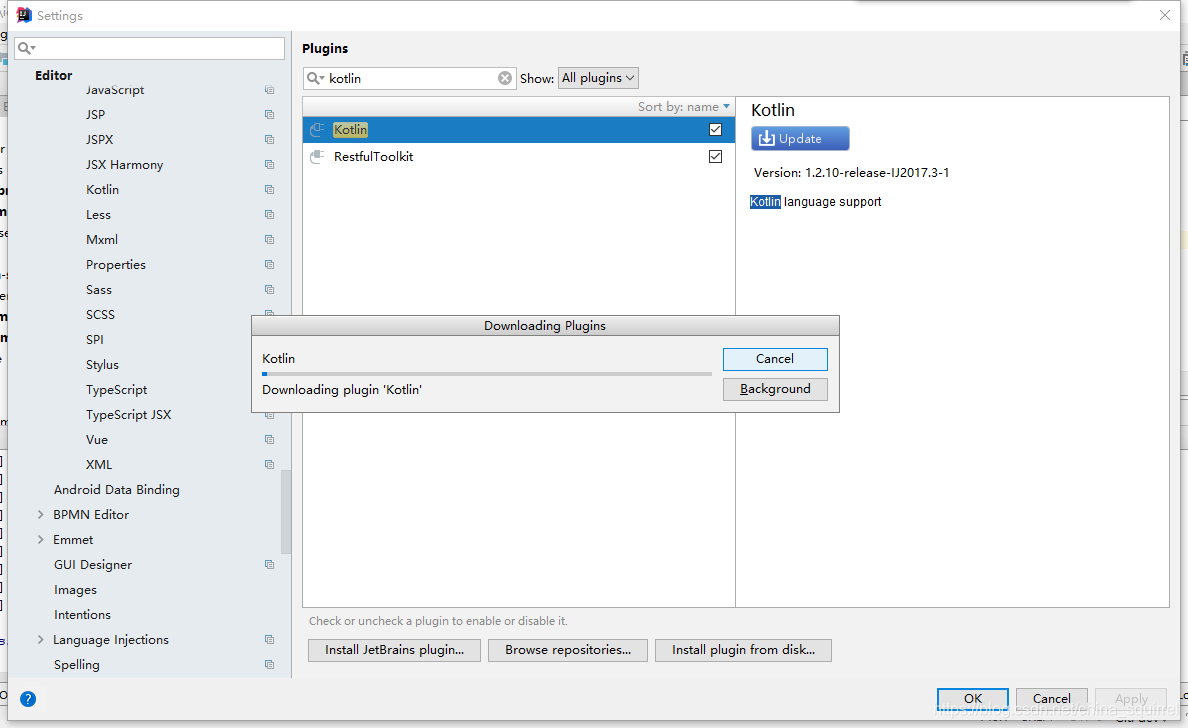Select the Images settings entry
Viewport: 1188px width, 728px height.
(x=75, y=589)
